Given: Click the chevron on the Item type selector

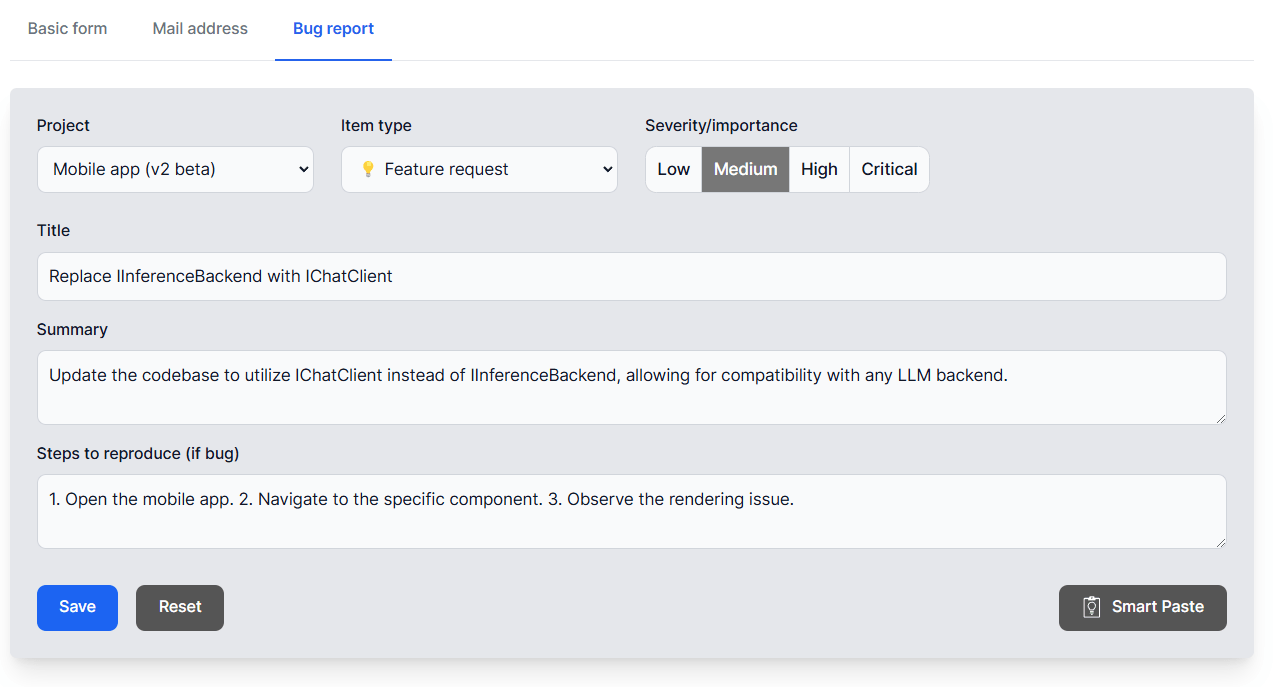Looking at the screenshot, I should click(x=607, y=169).
